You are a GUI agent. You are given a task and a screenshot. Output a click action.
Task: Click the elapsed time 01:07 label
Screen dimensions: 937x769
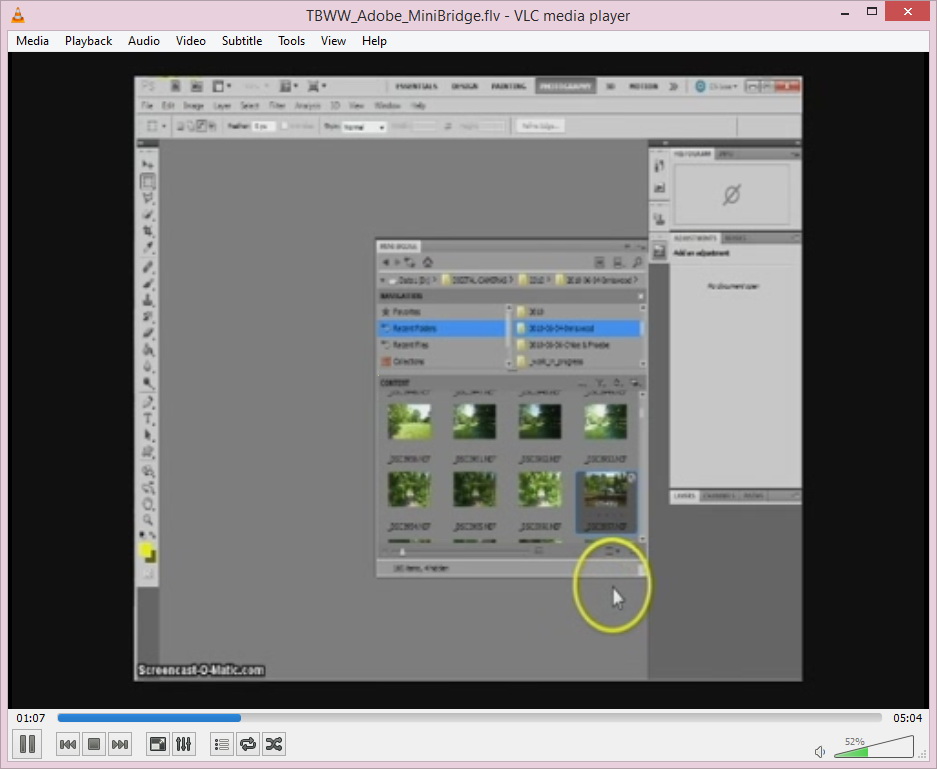click(30, 718)
